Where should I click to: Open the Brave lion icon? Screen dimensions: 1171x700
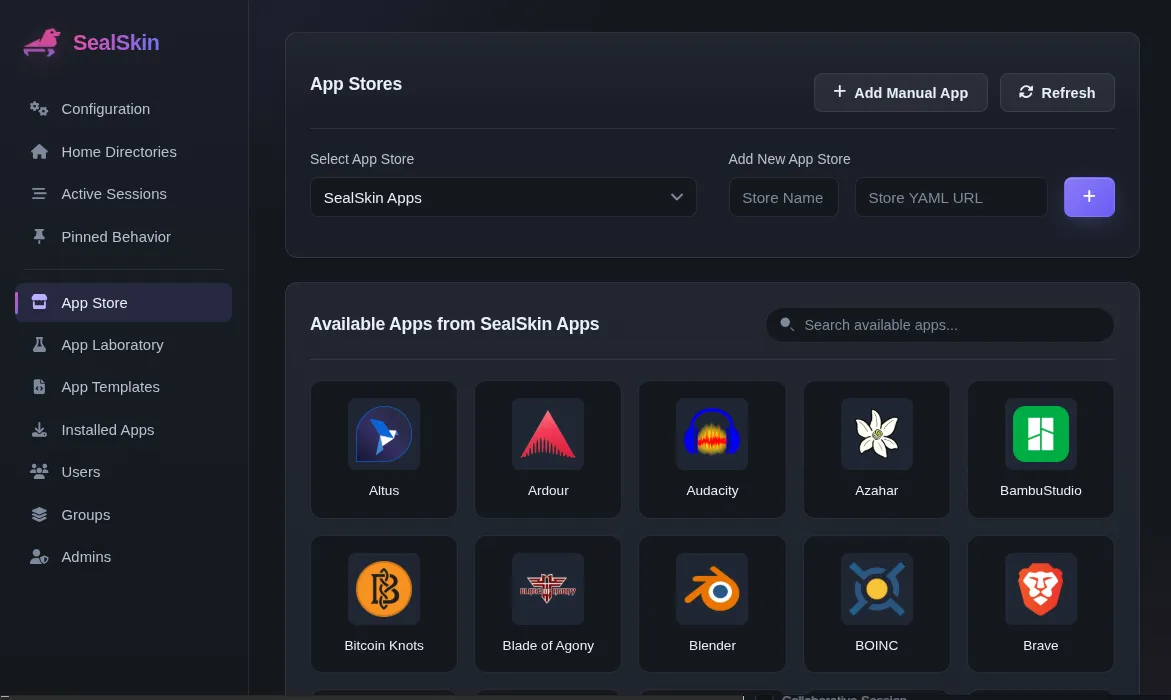1040,589
